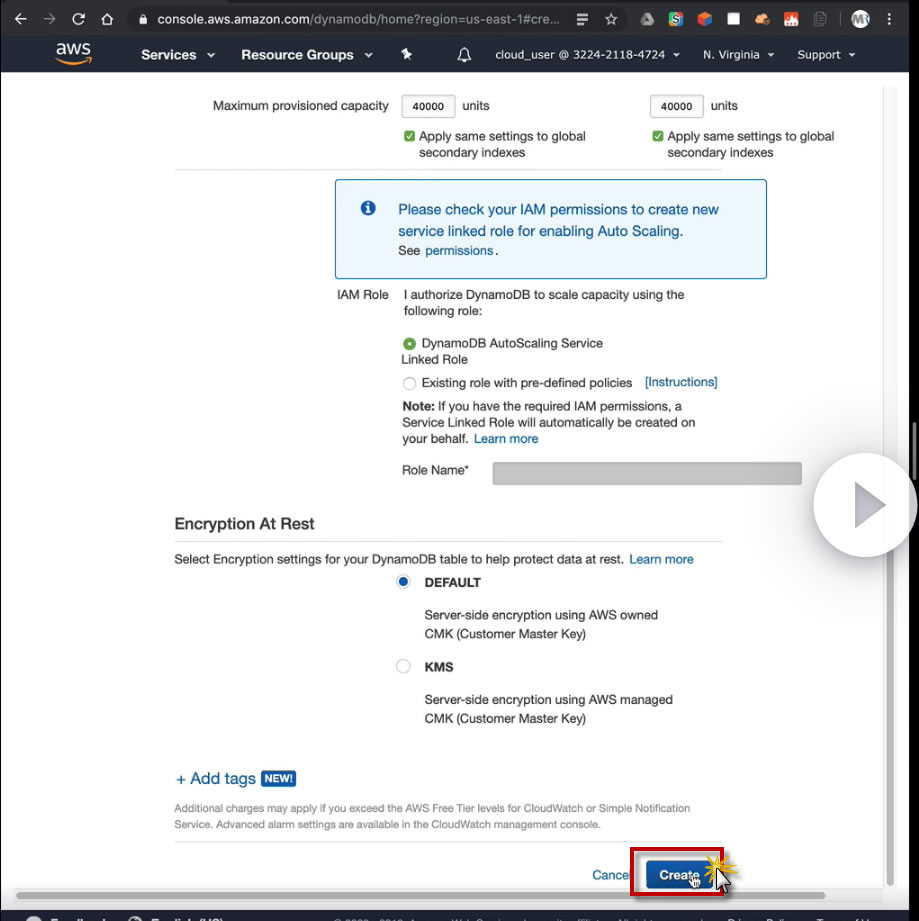Image resolution: width=919 pixels, height=921 pixels.
Task: Click the white square extension icon
Action: (x=733, y=19)
